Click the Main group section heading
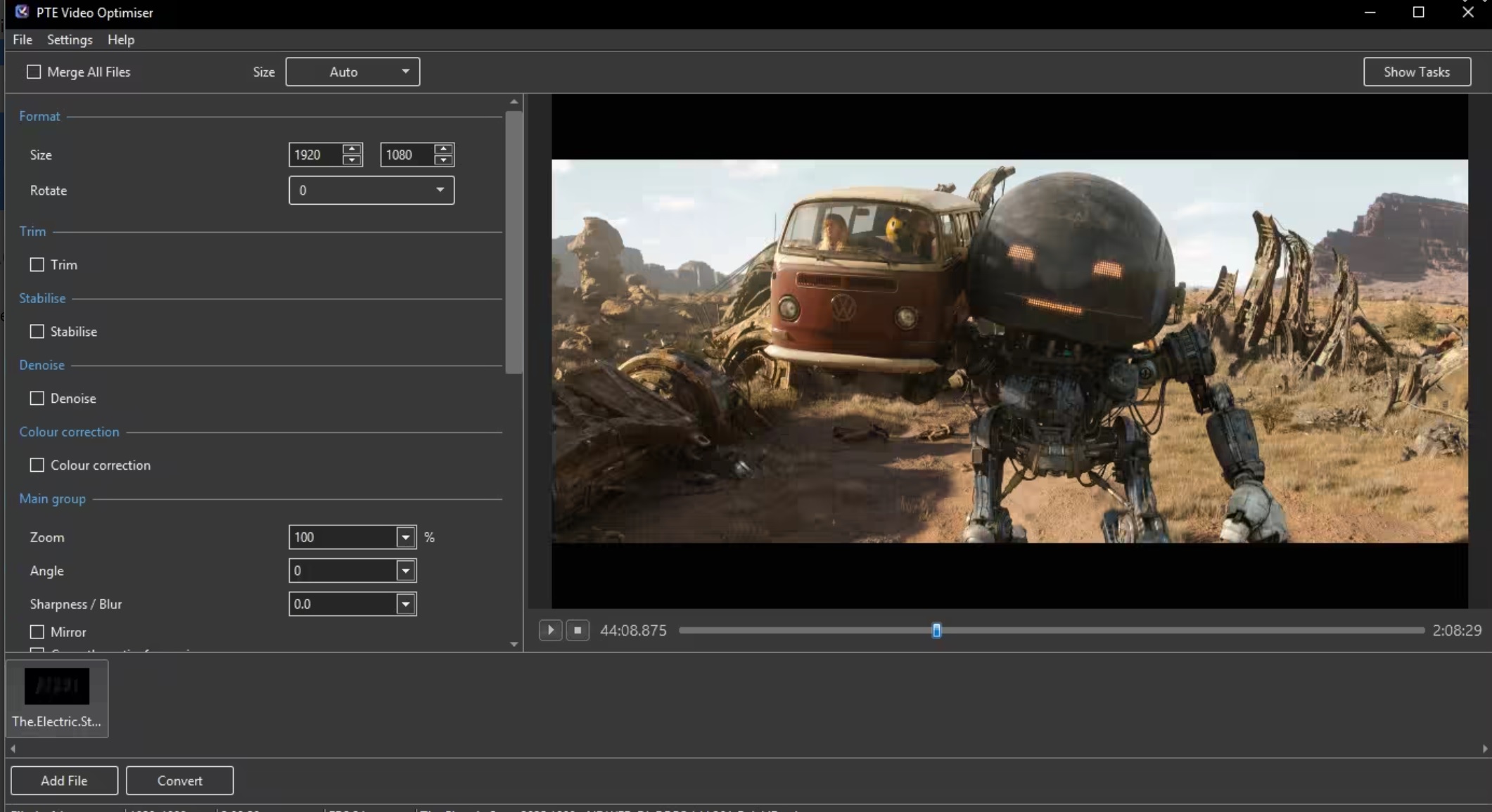The height and width of the screenshot is (812, 1492). pos(52,498)
